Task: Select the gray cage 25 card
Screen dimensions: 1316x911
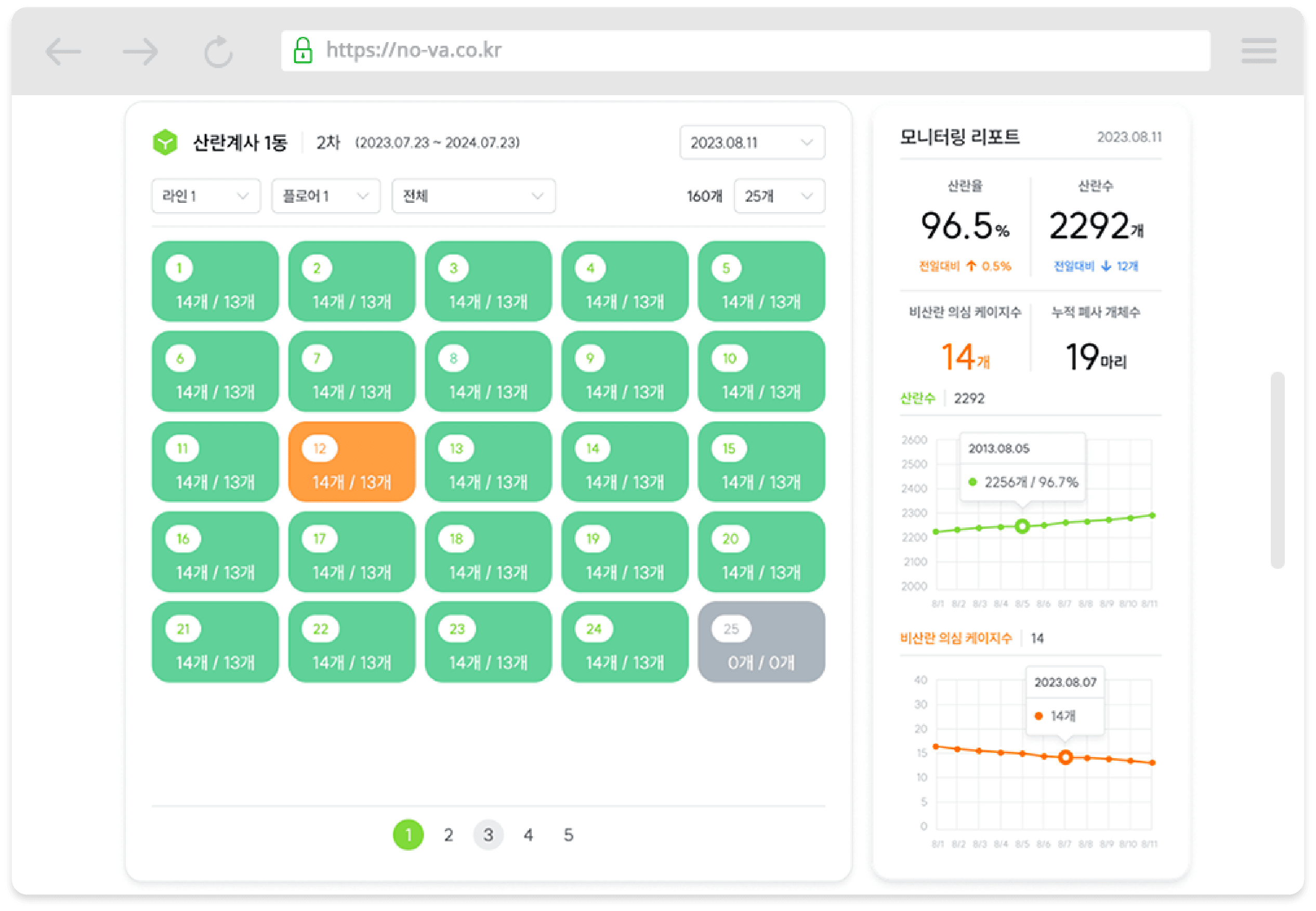Action: tap(761, 642)
